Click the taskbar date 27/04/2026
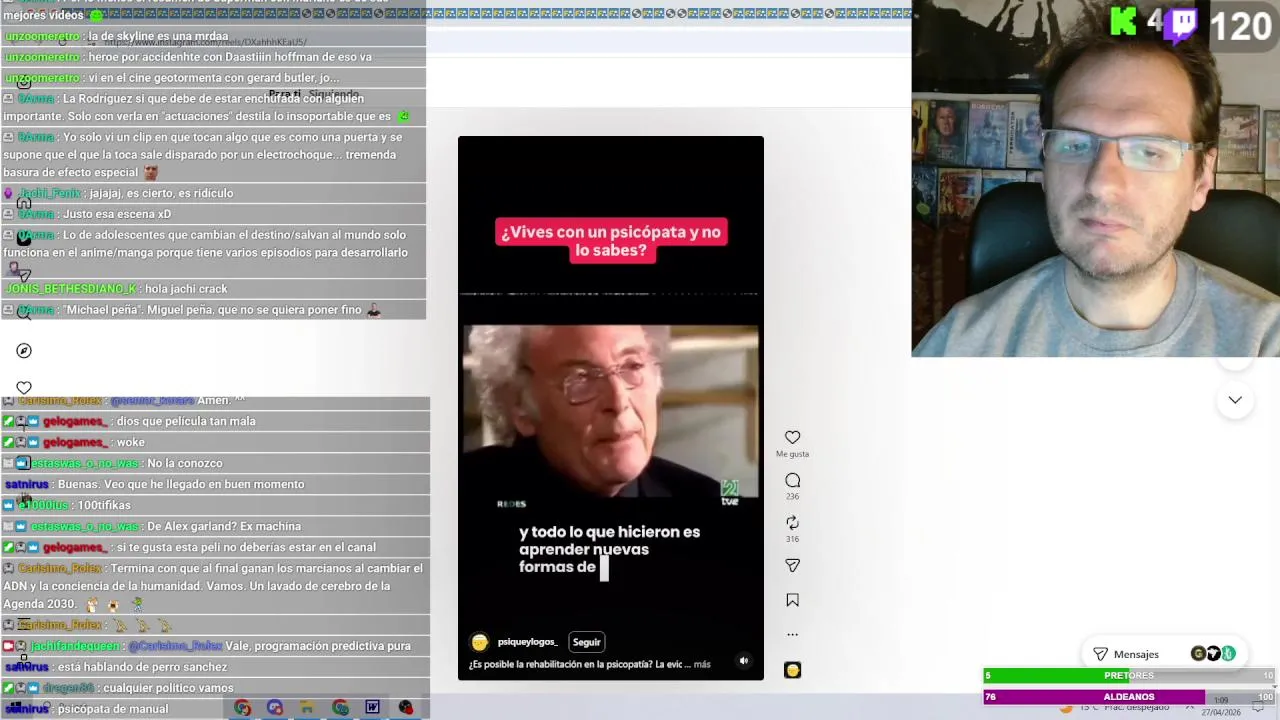This screenshot has width=1280, height=720. pyautogui.click(x=1222, y=712)
